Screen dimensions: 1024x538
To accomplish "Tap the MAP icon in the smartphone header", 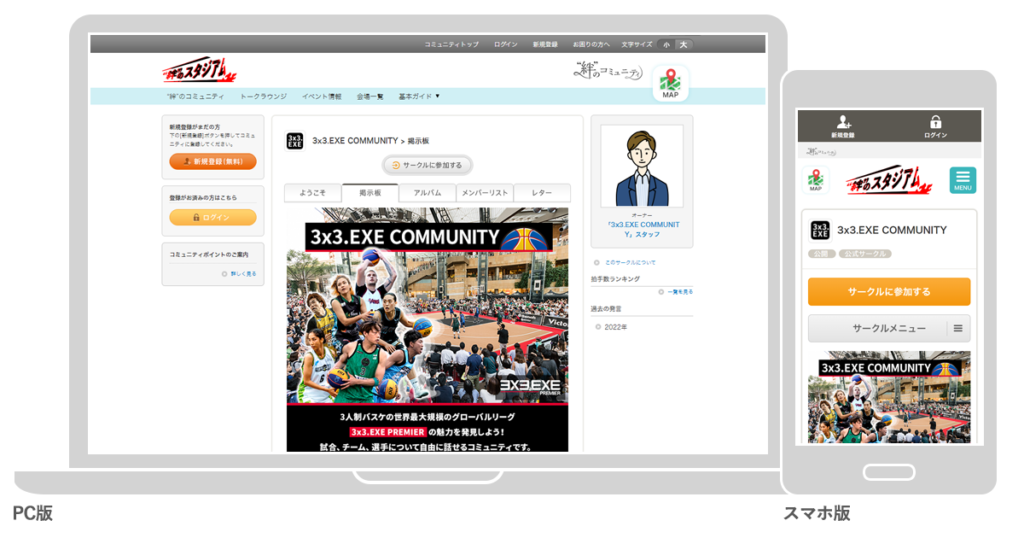I will (x=816, y=180).
